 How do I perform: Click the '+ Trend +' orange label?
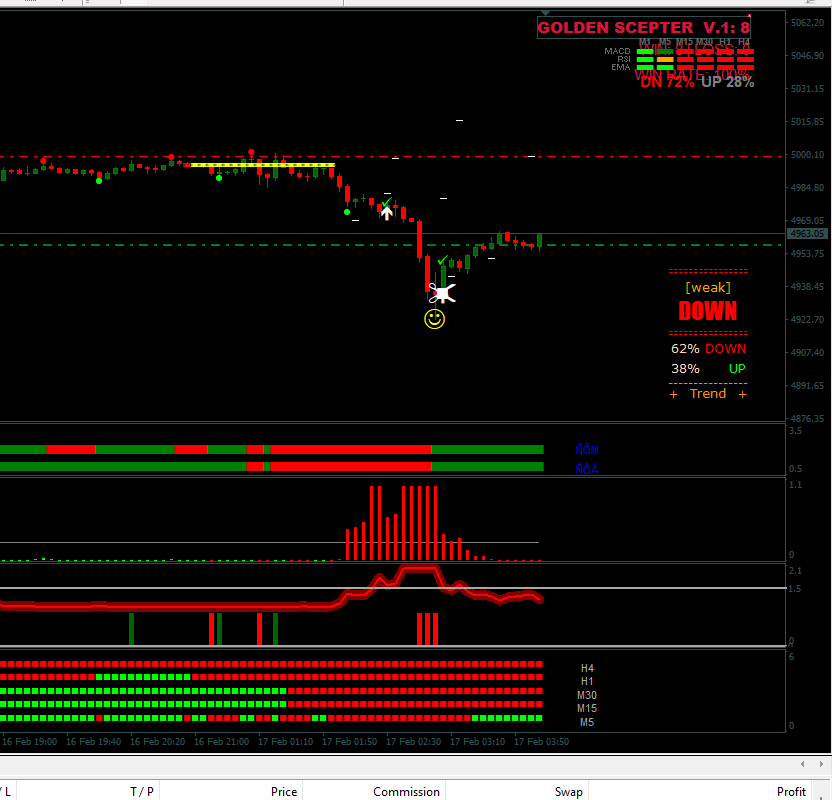pos(708,394)
